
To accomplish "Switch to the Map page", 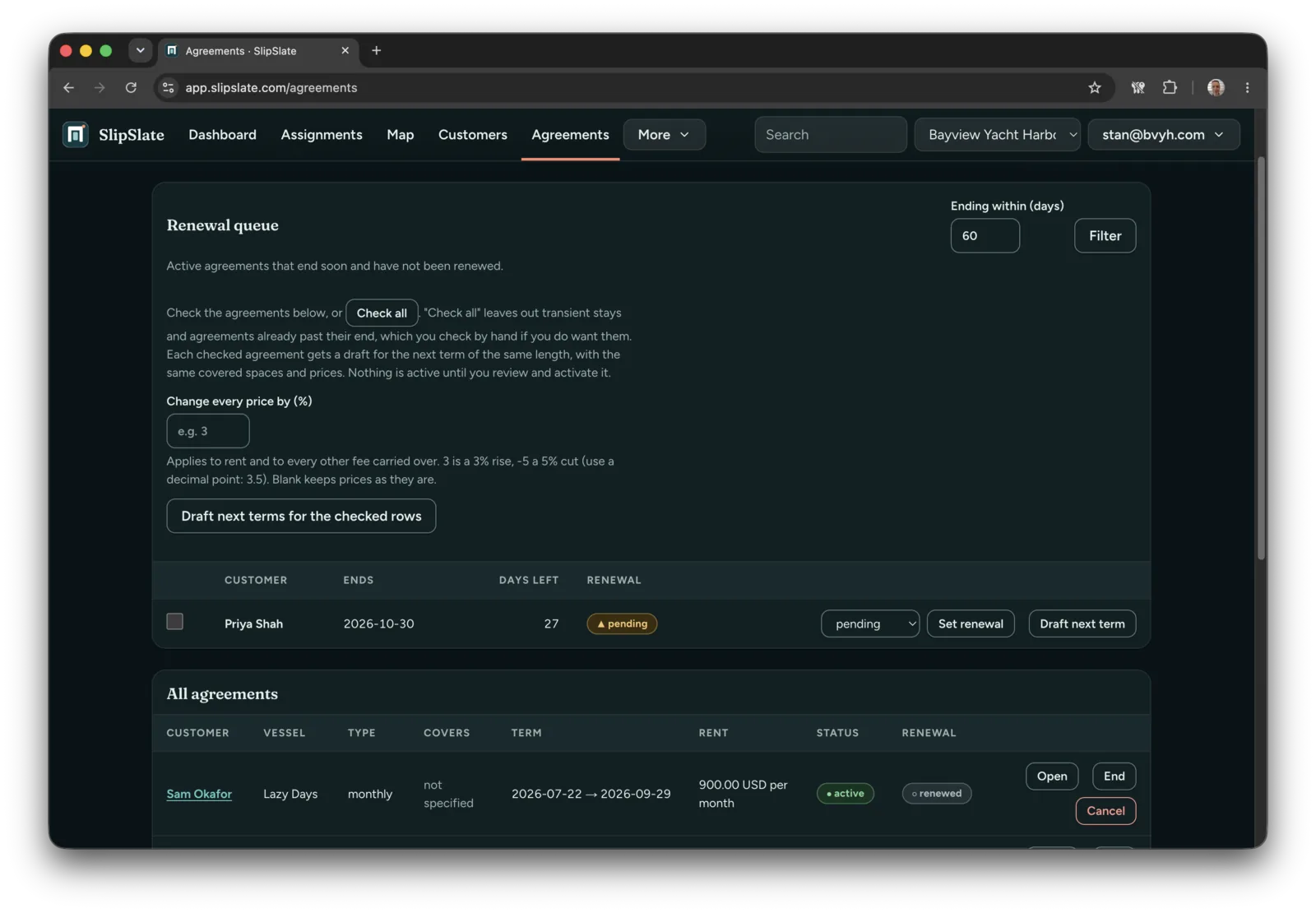I will [401, 134].
